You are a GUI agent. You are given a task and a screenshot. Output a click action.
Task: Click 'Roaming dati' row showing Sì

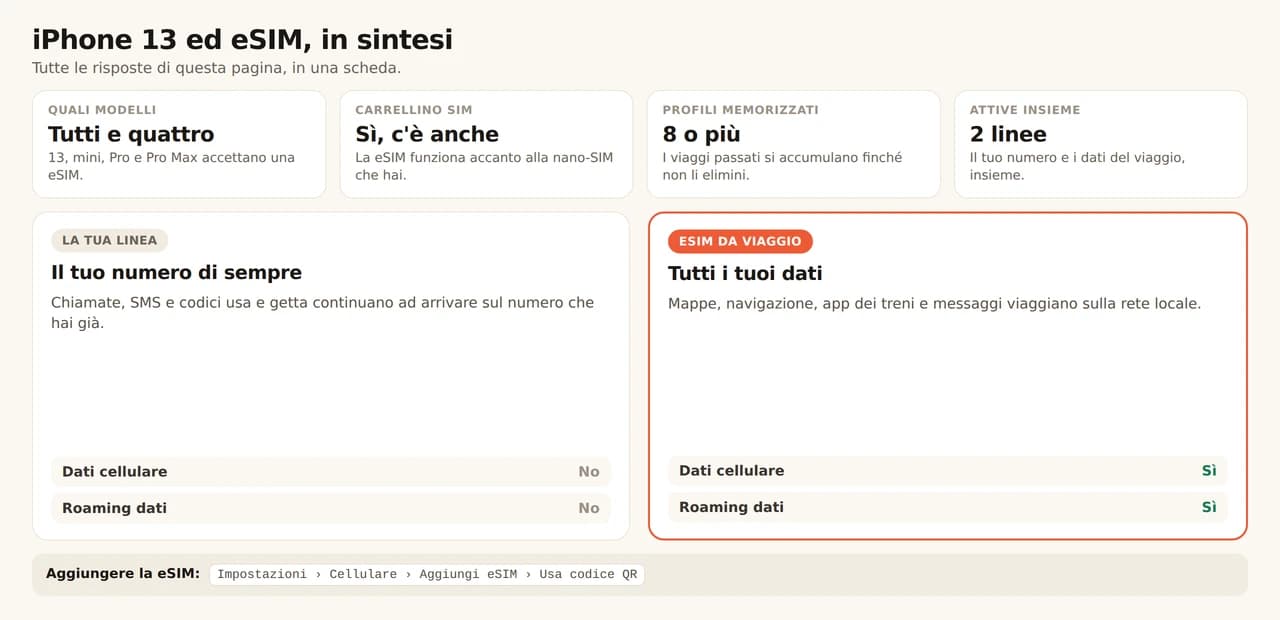click(948, 507)
